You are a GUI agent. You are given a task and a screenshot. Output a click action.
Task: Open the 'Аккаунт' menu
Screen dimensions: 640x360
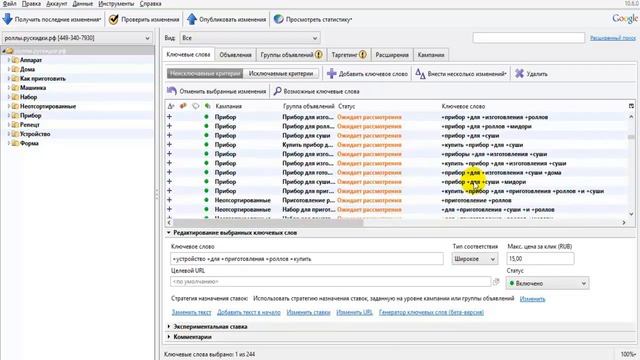click(56, 4)
